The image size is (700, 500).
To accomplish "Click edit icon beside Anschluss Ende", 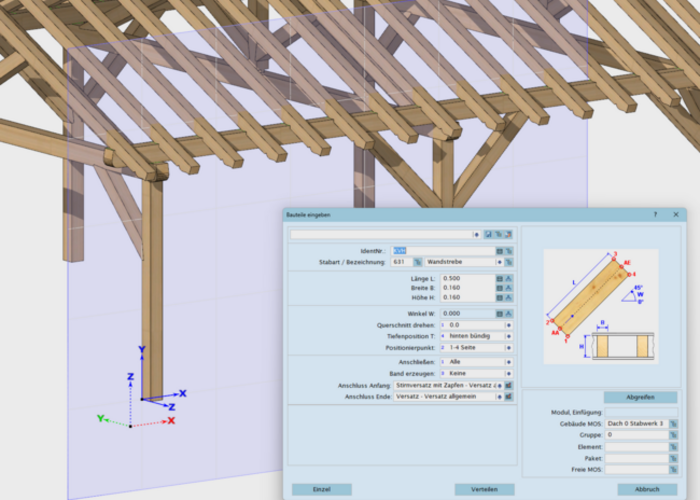I will tap(508, 396).
